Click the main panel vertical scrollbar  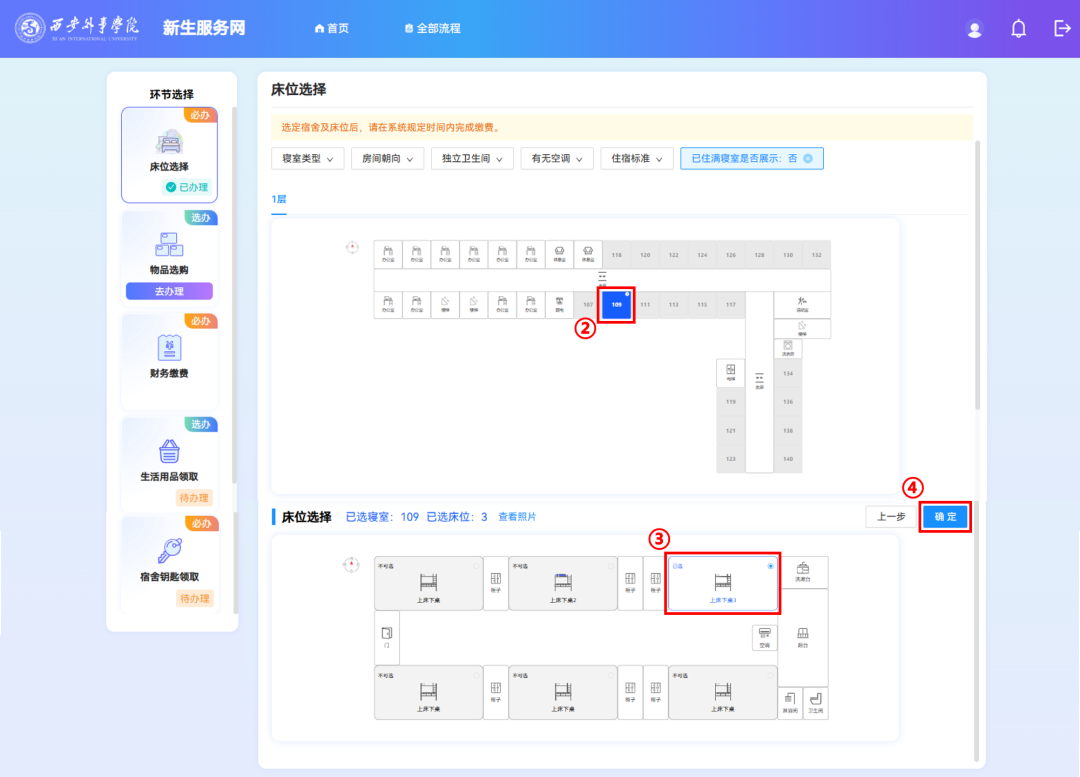click(977, 276)
